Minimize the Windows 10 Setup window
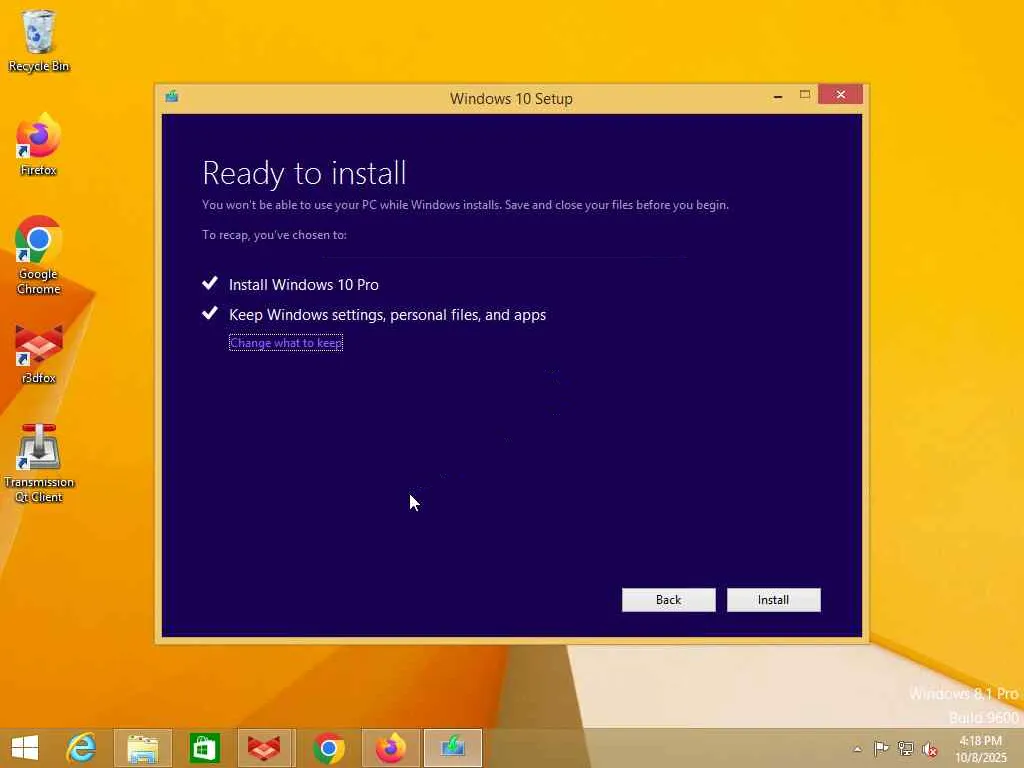 point(777,95)
